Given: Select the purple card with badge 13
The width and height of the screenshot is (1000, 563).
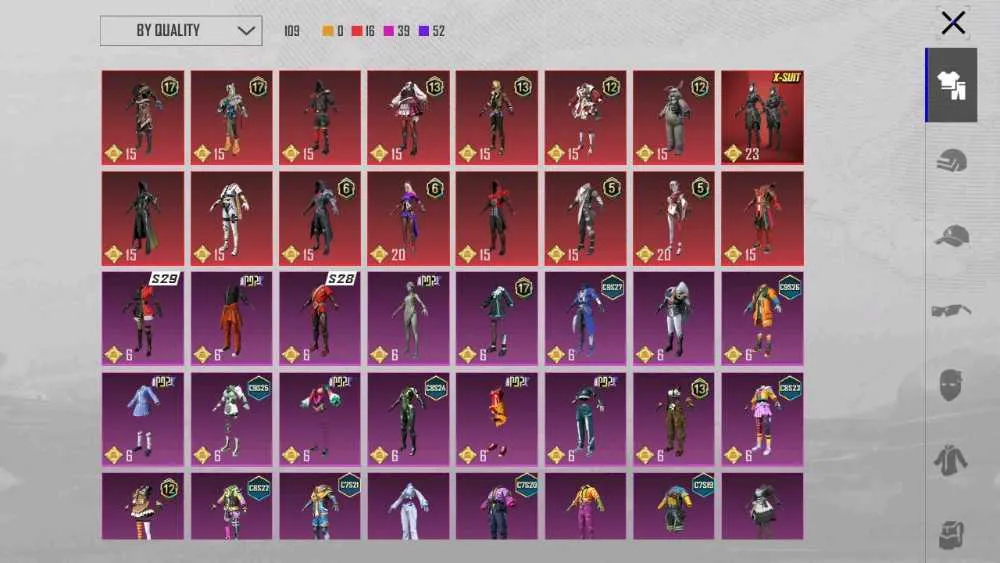Looking at the screenshot, I should (x=673, y=420).
